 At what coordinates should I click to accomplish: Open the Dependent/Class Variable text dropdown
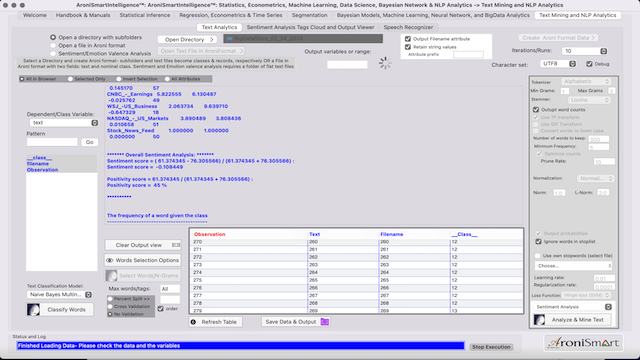(64, 122)
